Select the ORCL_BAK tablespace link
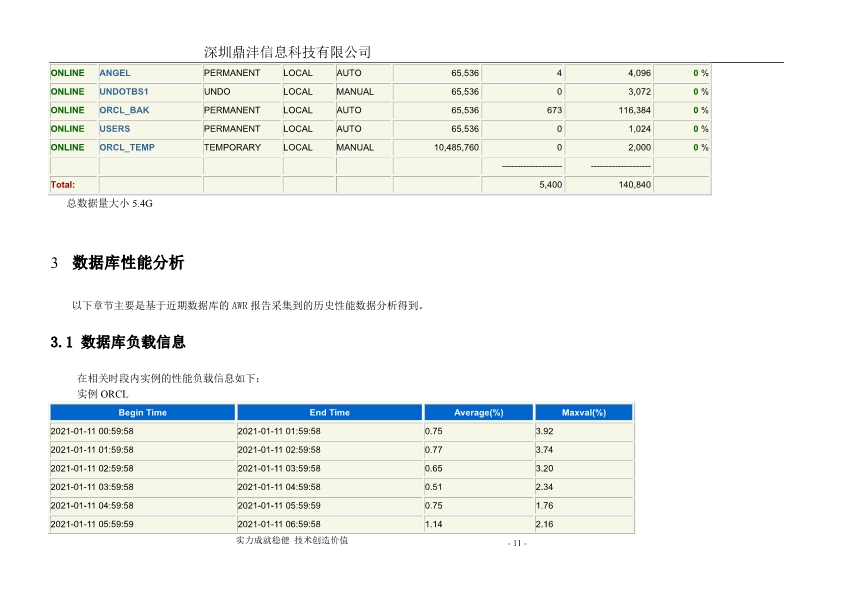 [124, 110]
